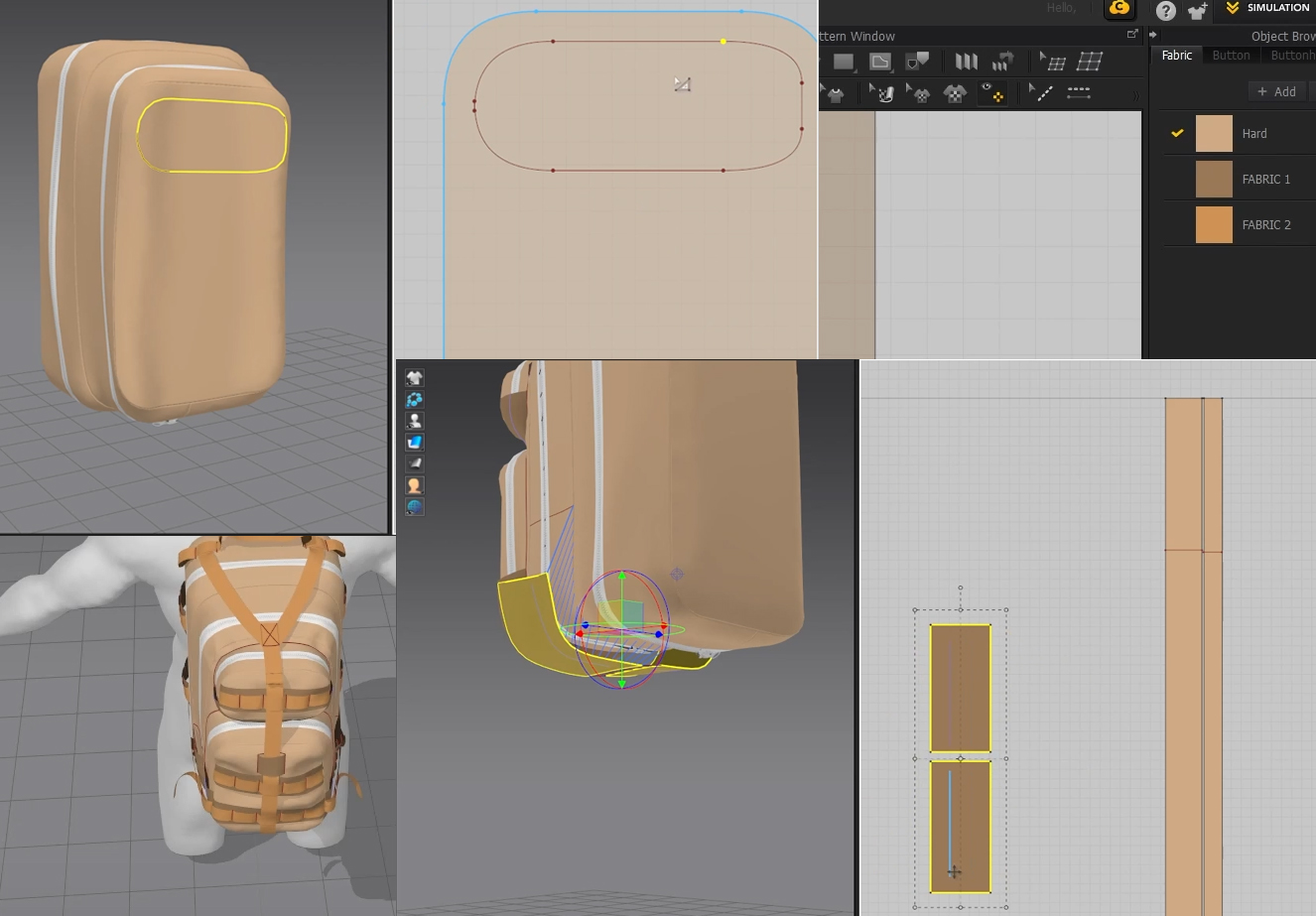Click the perspective grid tool icon
The image size is (1316, 916).
(1090, 62)
